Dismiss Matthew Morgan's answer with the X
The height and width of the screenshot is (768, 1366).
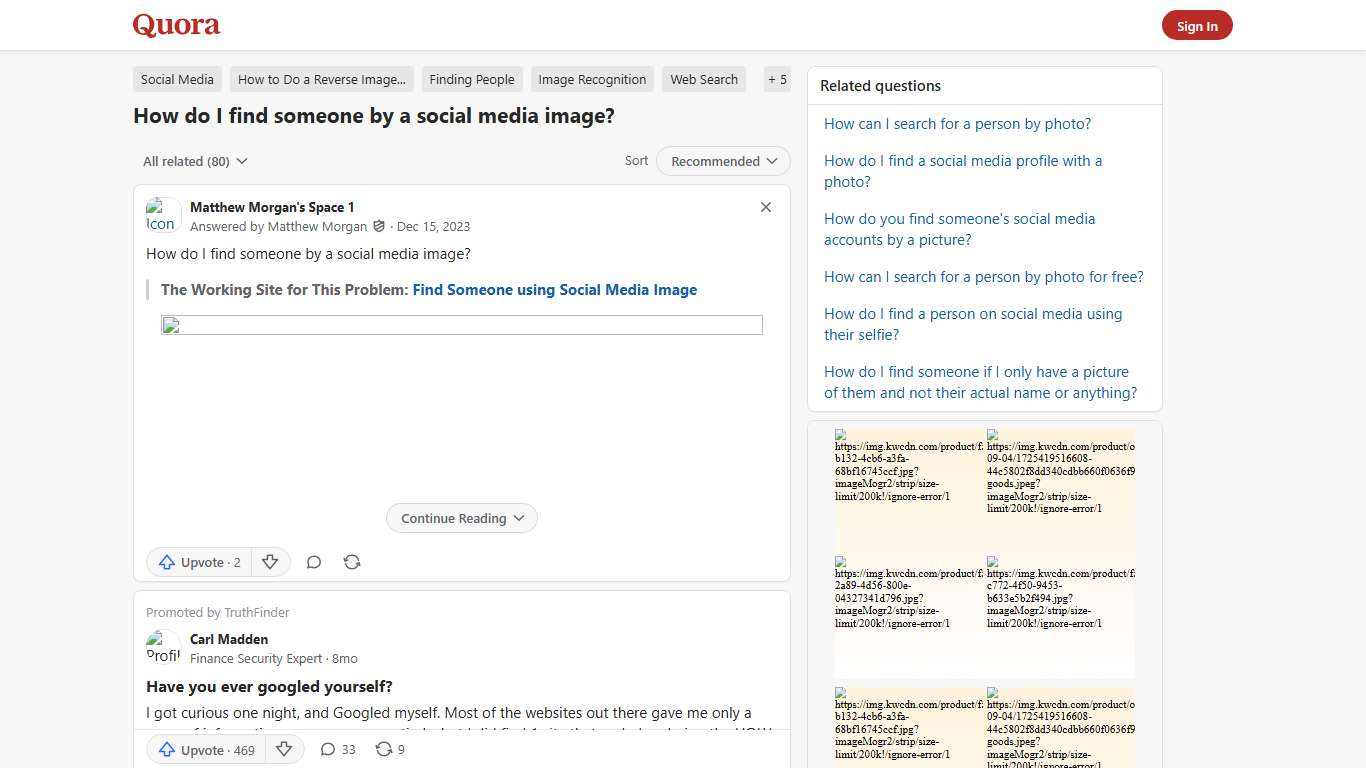(x=765, y=207)
